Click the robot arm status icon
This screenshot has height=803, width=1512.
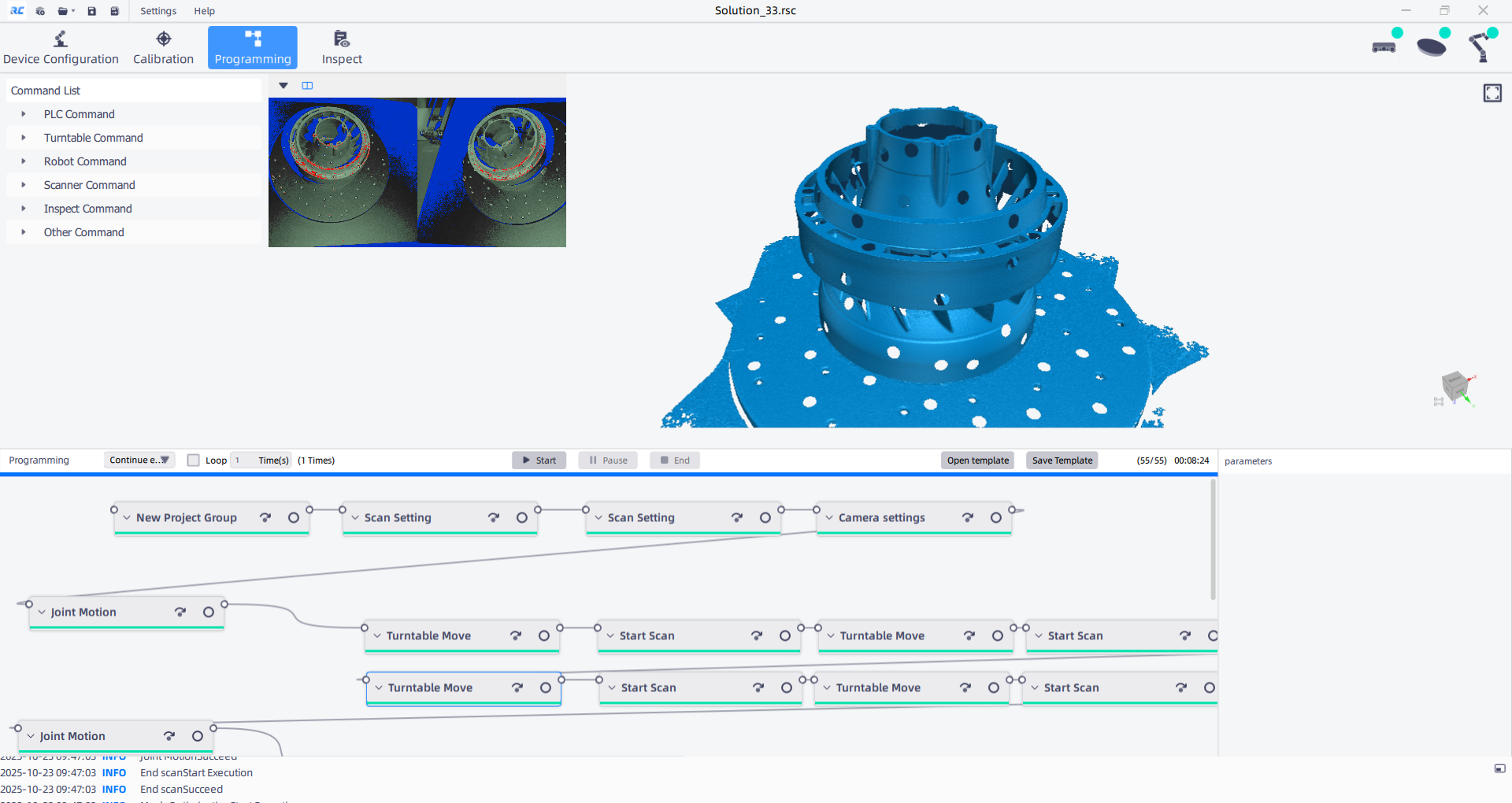(x=1480, y=47)
